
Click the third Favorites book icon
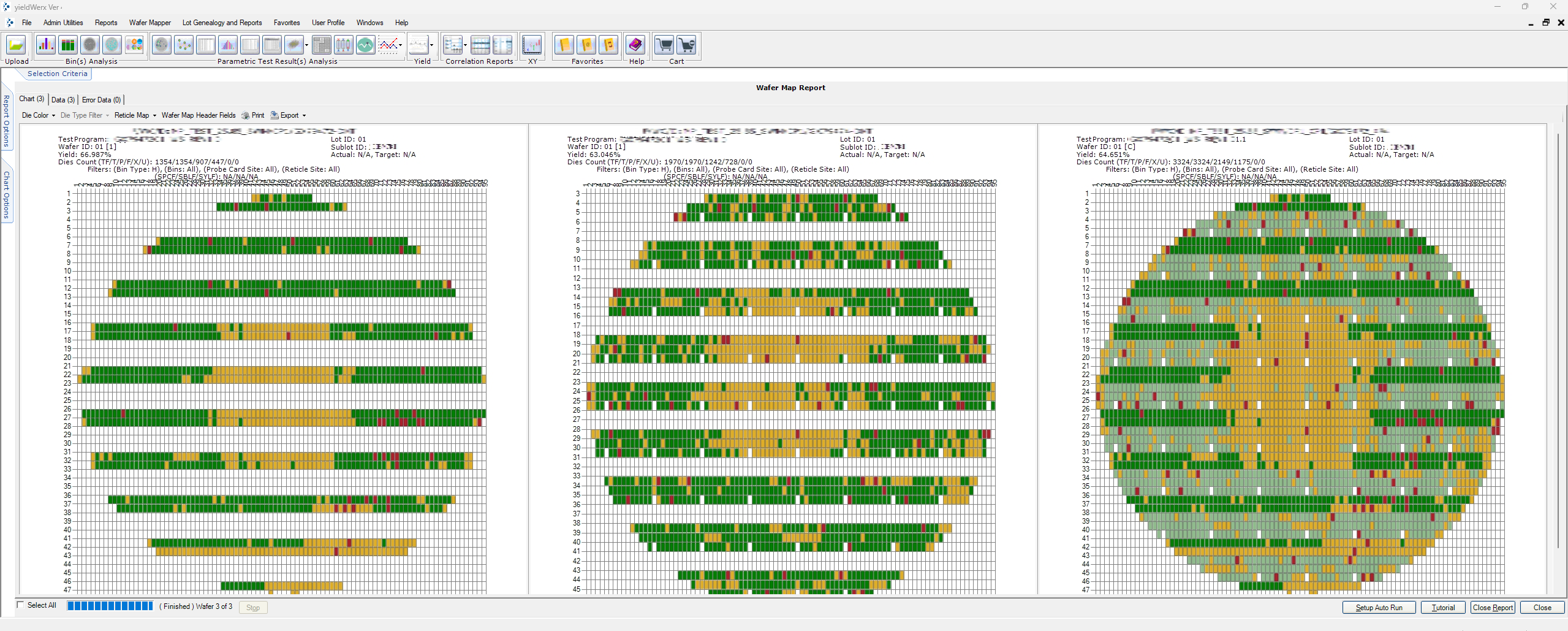(608, 45)
